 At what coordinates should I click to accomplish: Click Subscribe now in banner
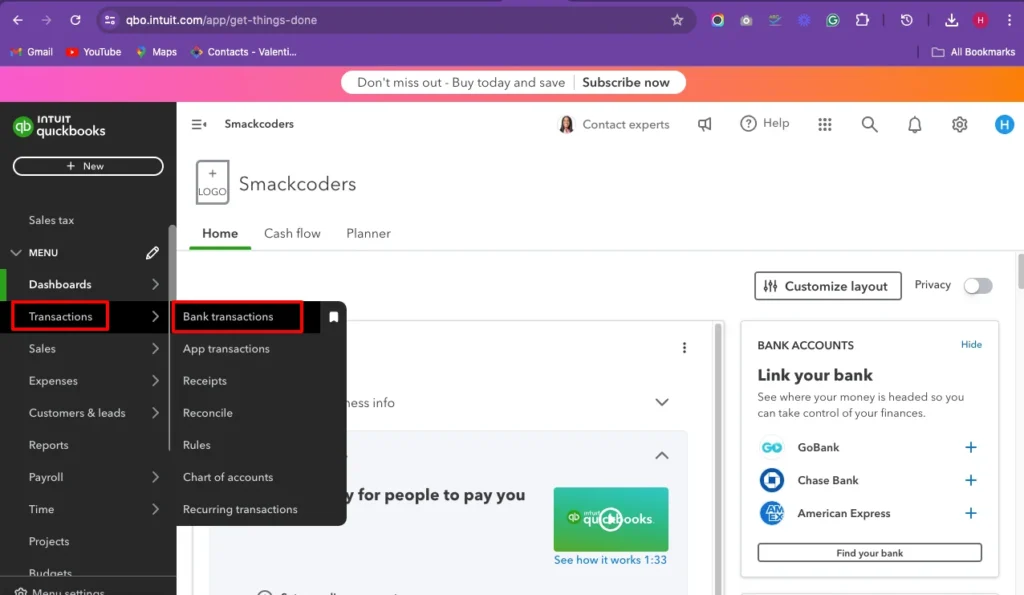626,83
